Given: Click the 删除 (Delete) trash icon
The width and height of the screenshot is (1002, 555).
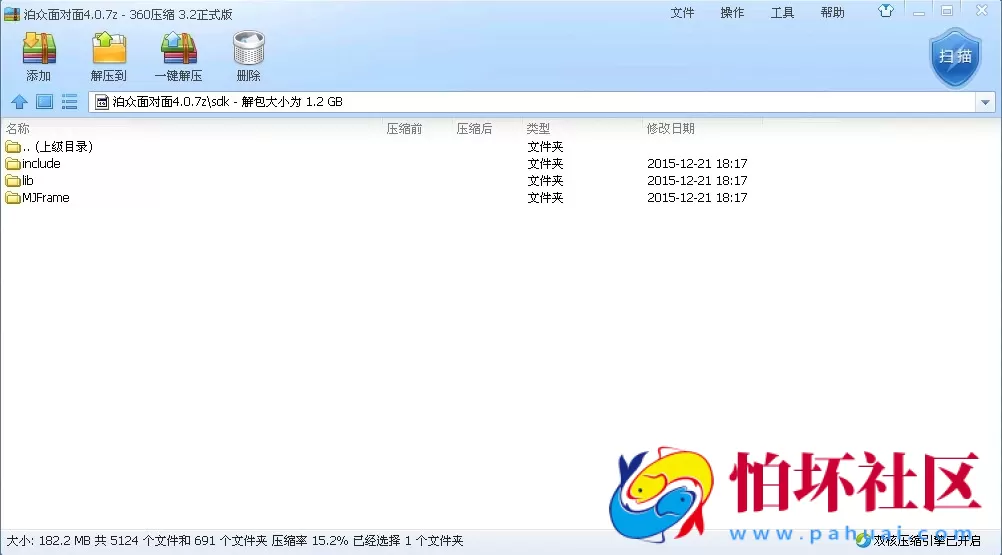Looking at the screenshot, I should pyautogui.click(x=249, y=49).
